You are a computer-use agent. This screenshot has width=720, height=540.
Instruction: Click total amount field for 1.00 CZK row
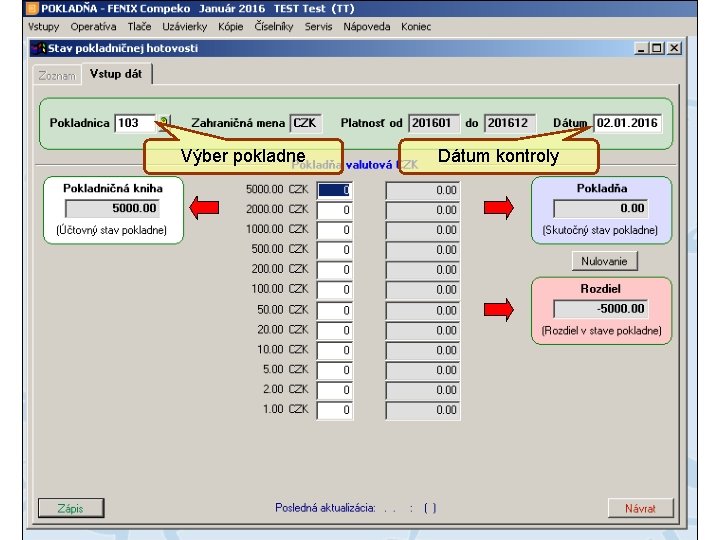click(x=422, y=410)
